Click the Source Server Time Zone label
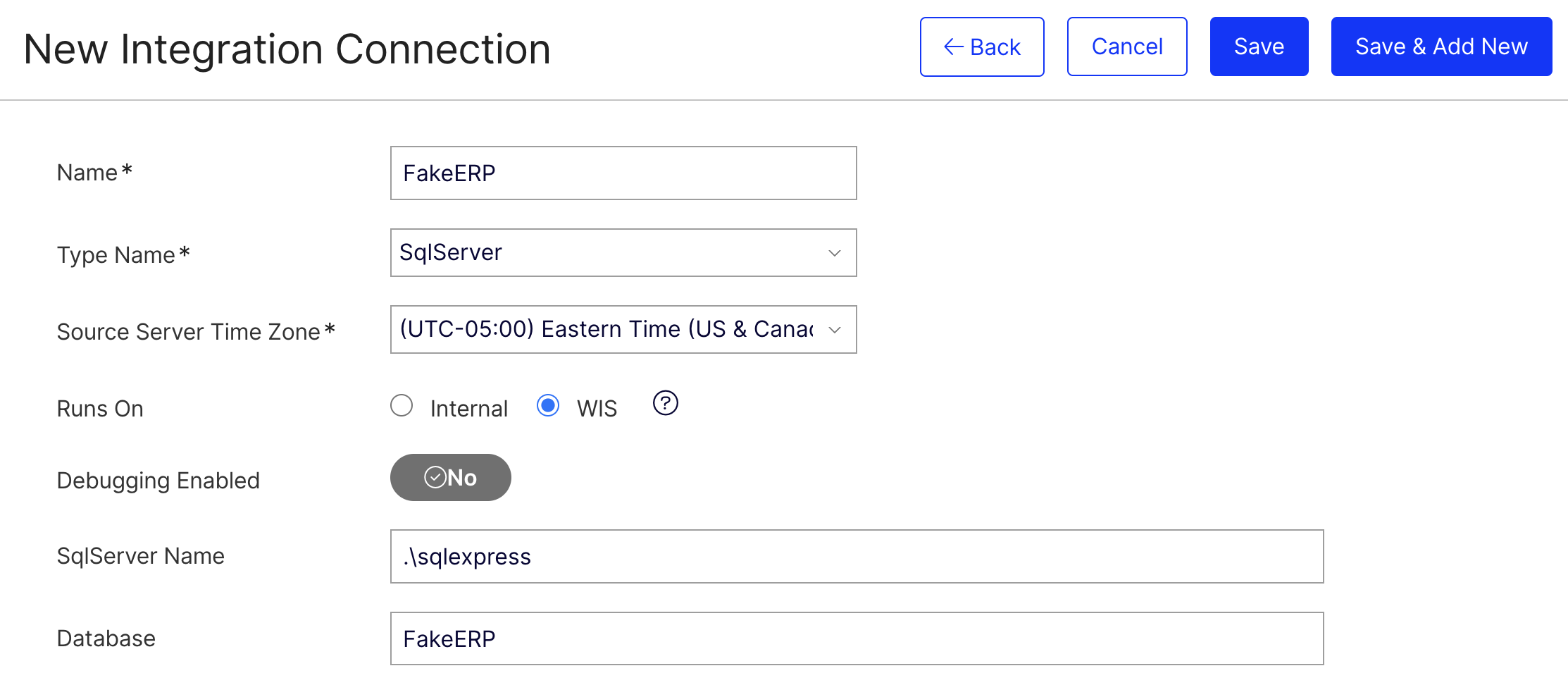The width and height of the screenshot is (1568, 685). (x=188, y=332)
